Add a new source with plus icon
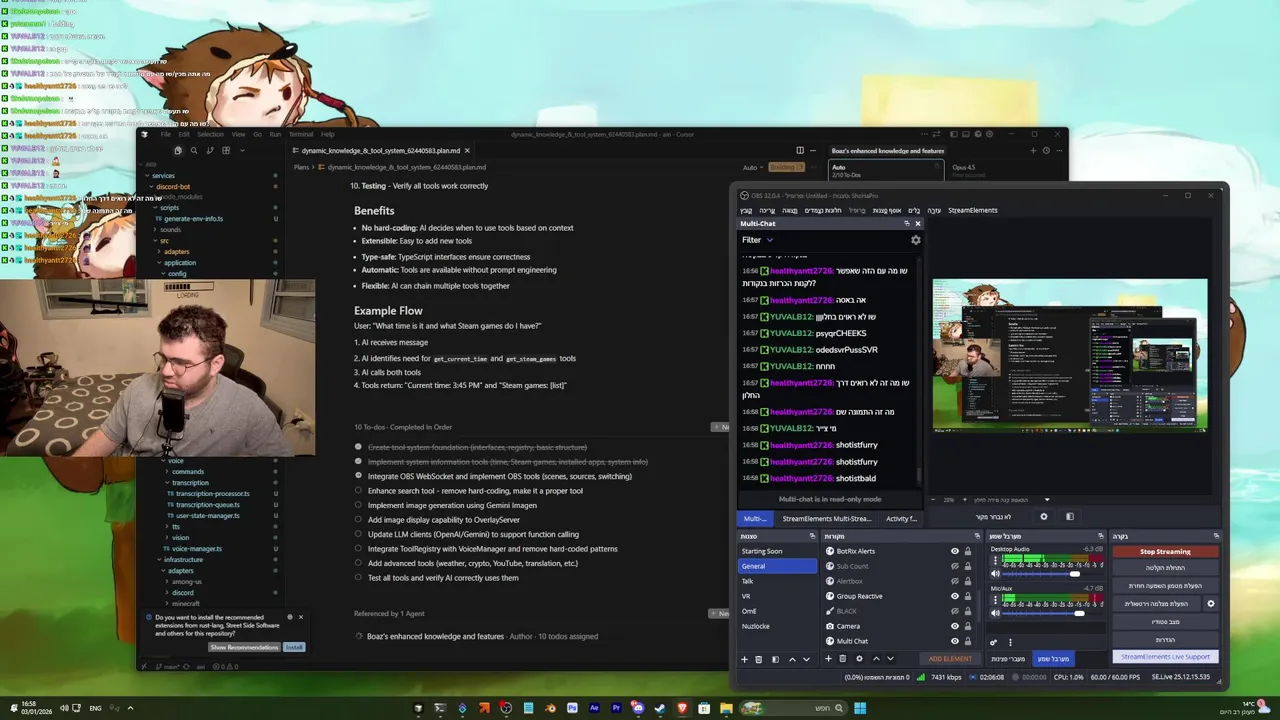The width and height of the screenshot is (1280, 720). [828, 659]
